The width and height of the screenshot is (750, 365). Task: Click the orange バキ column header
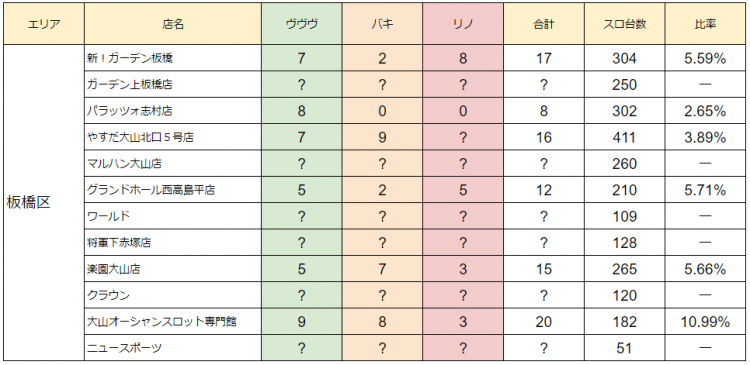point(382,24)
